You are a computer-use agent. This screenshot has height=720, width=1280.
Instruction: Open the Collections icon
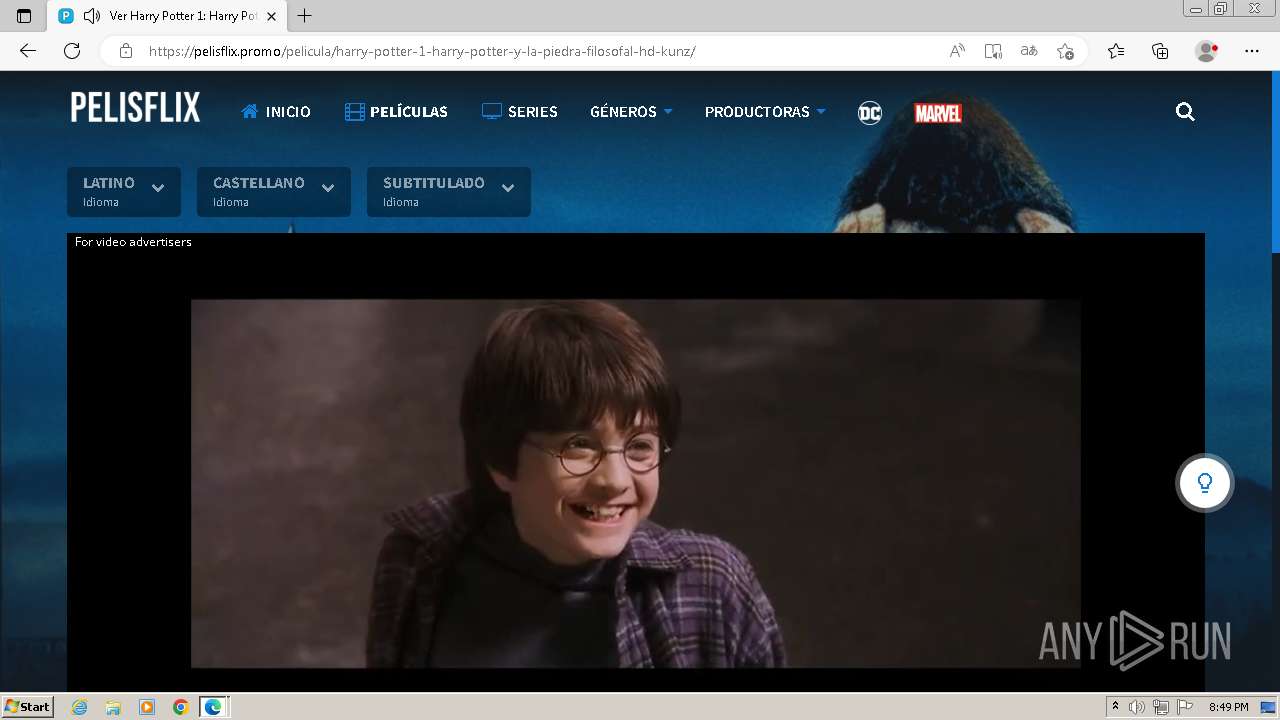[x=1160, y=51]
